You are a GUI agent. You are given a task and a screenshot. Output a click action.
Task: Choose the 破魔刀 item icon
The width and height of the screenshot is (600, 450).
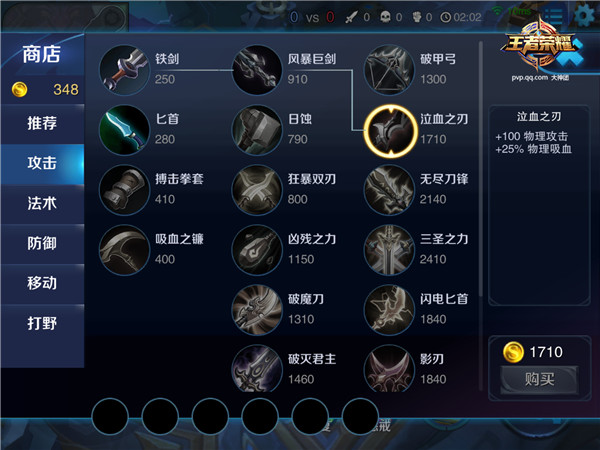[x=257, y=310]
